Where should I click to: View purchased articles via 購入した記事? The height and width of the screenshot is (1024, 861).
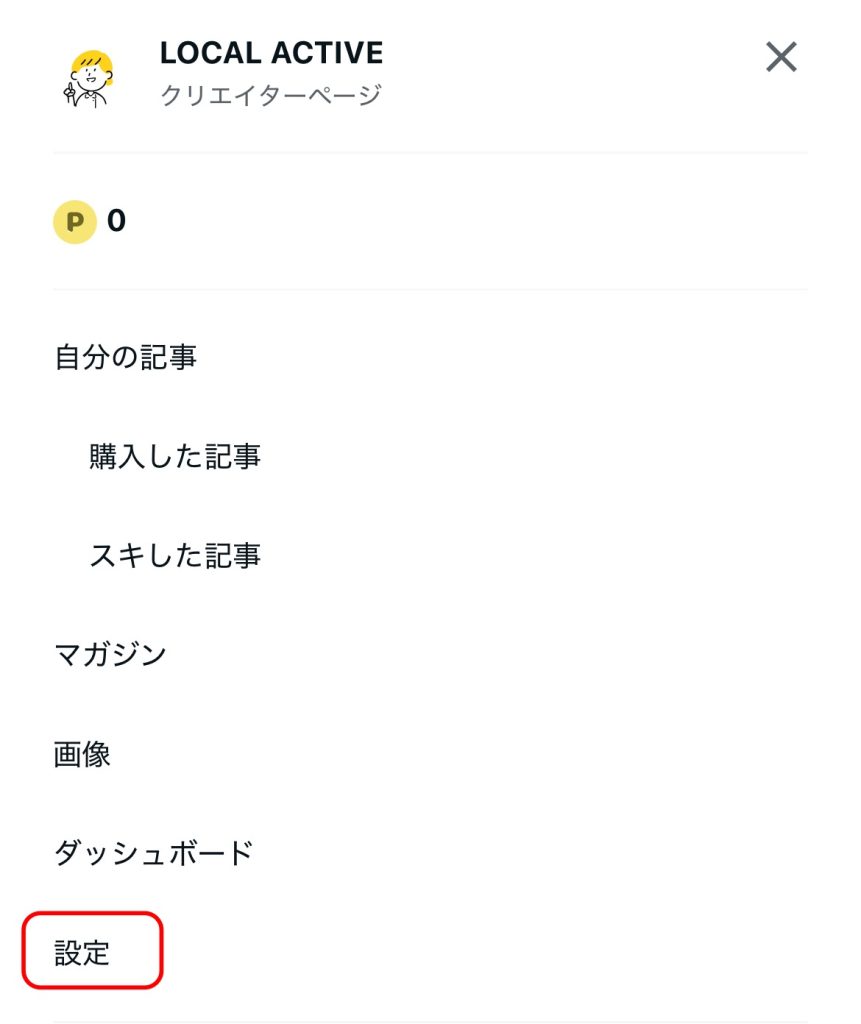tap(175, 456)
